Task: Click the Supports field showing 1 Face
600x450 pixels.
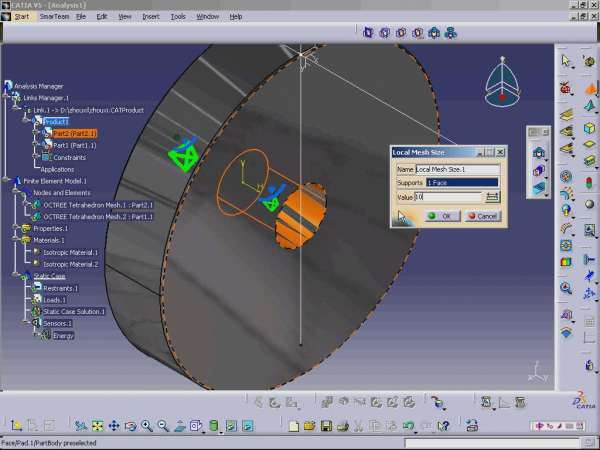Action: point(463,183)
